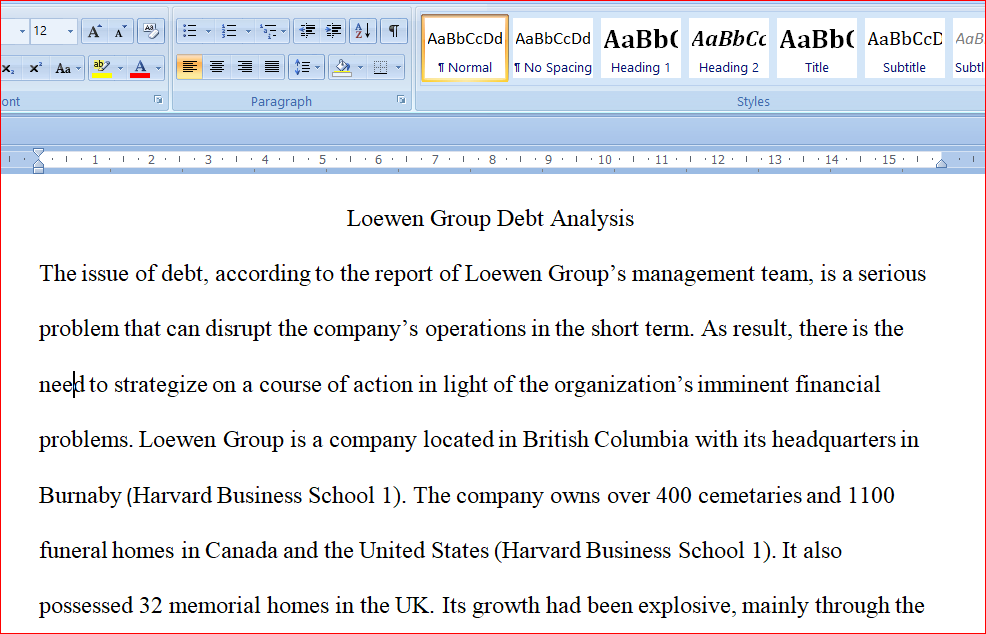Apply the Heading 2 style
The height and width of the screenshot is (634, 986).
click(729, 49)
